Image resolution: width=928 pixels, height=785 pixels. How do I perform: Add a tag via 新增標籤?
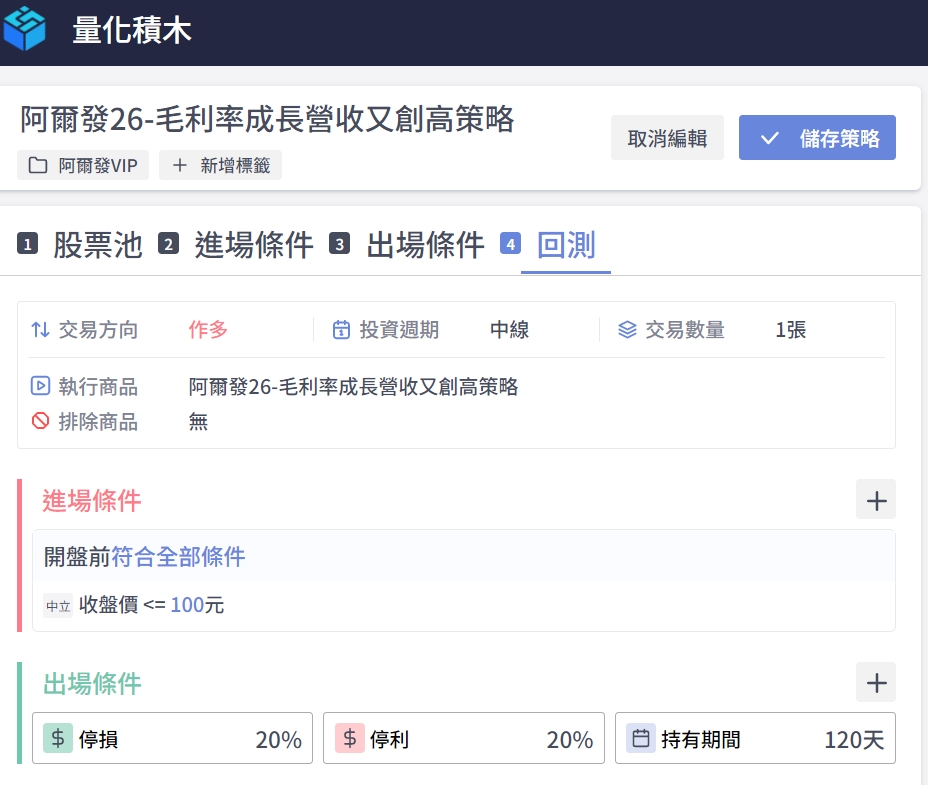(220, 166)
